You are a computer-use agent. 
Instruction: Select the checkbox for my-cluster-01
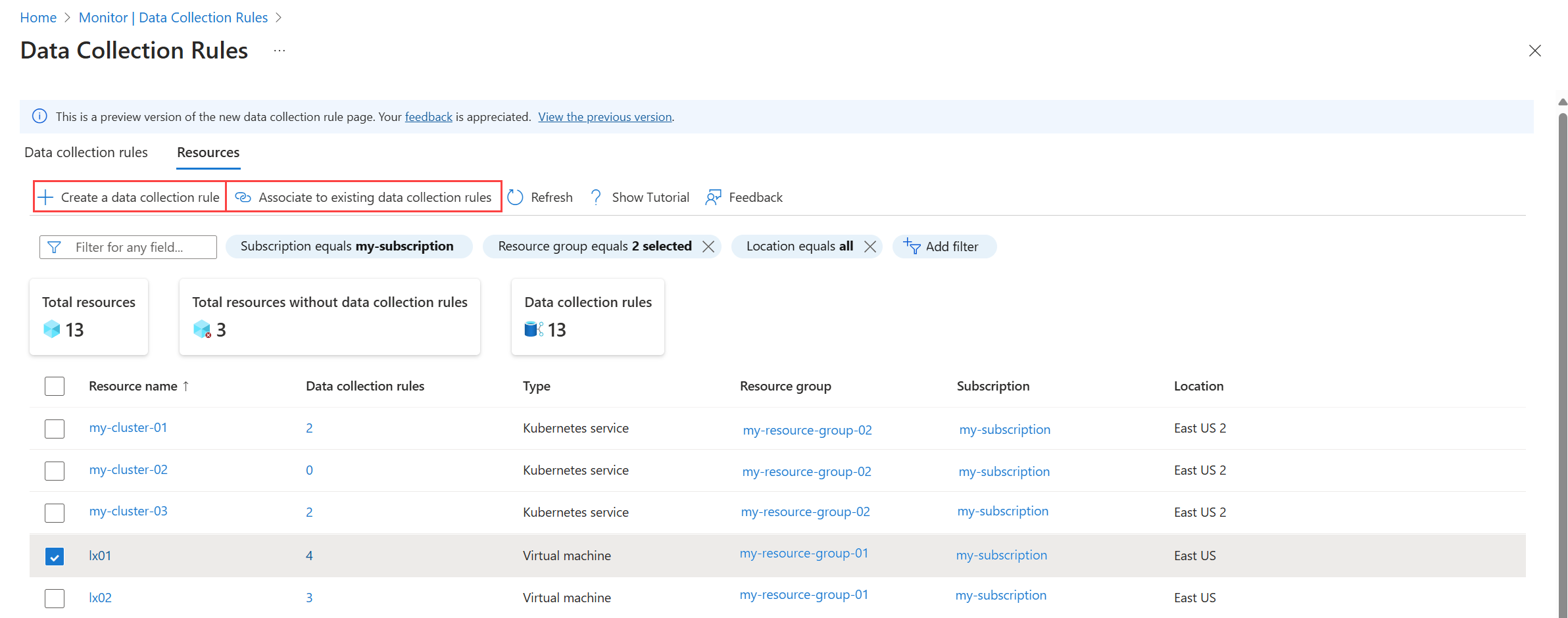tap(55, 429)
